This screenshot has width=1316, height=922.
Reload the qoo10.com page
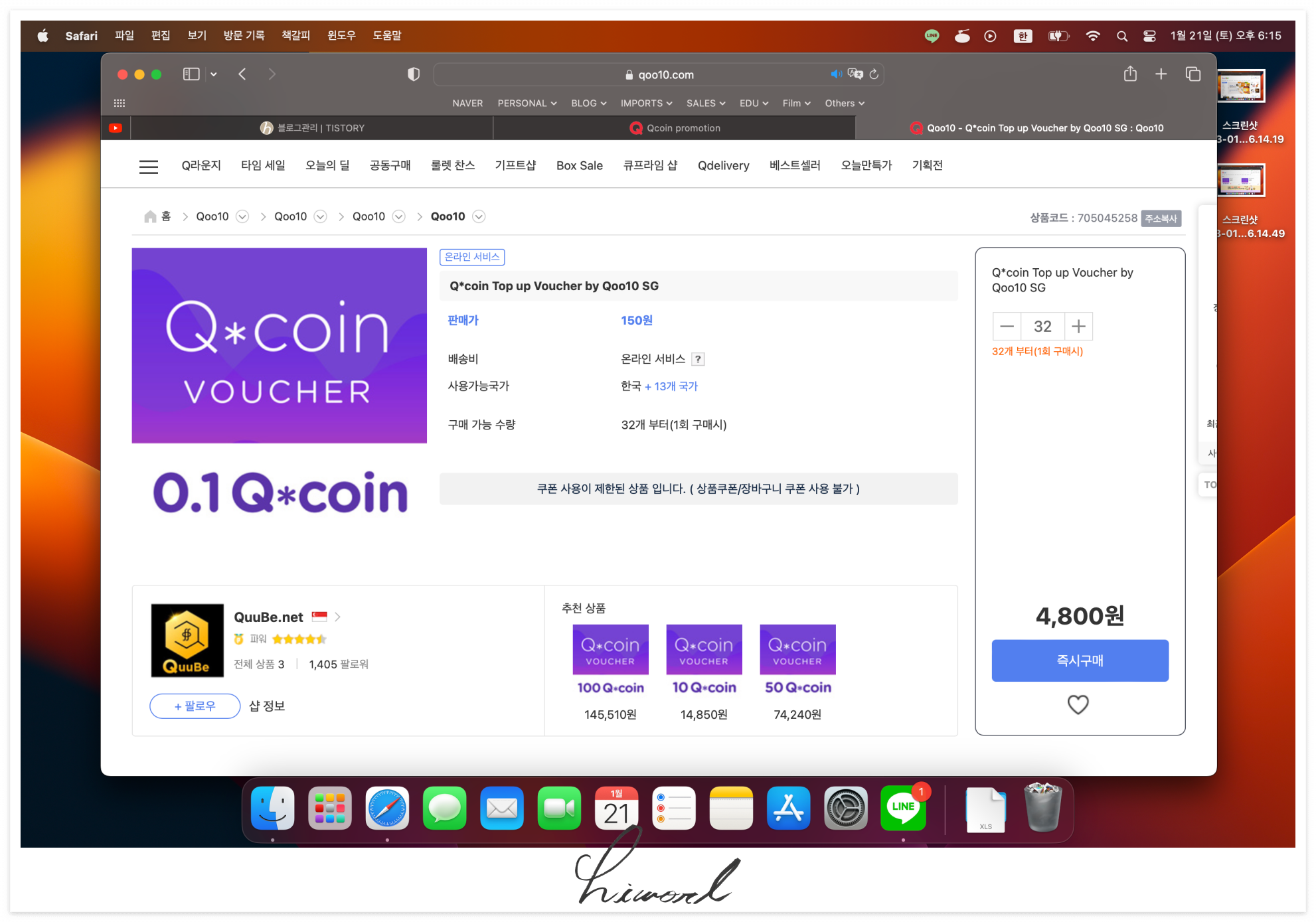click(874, 74)
